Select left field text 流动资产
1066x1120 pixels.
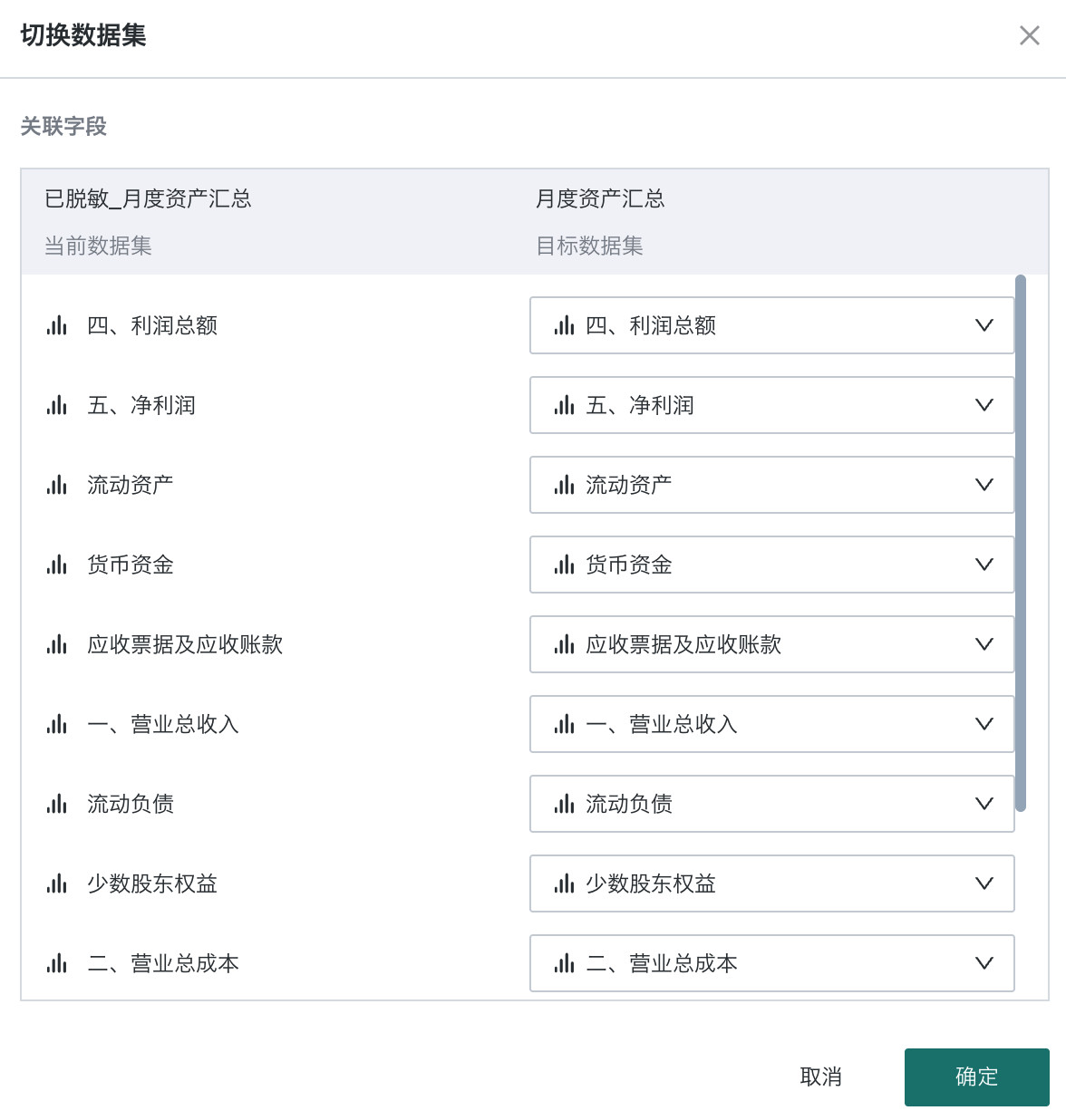pos(131,485)
